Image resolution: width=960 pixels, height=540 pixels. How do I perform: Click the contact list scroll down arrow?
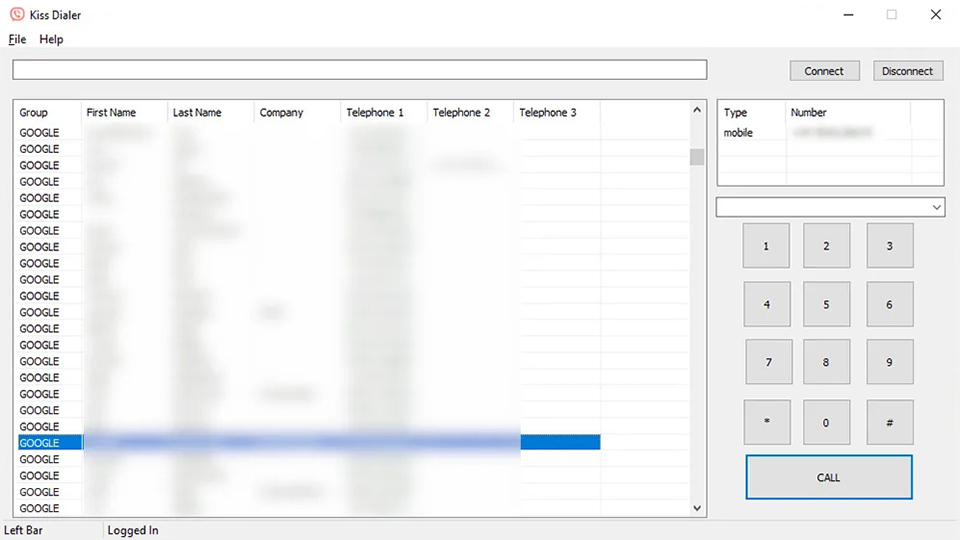697,508
